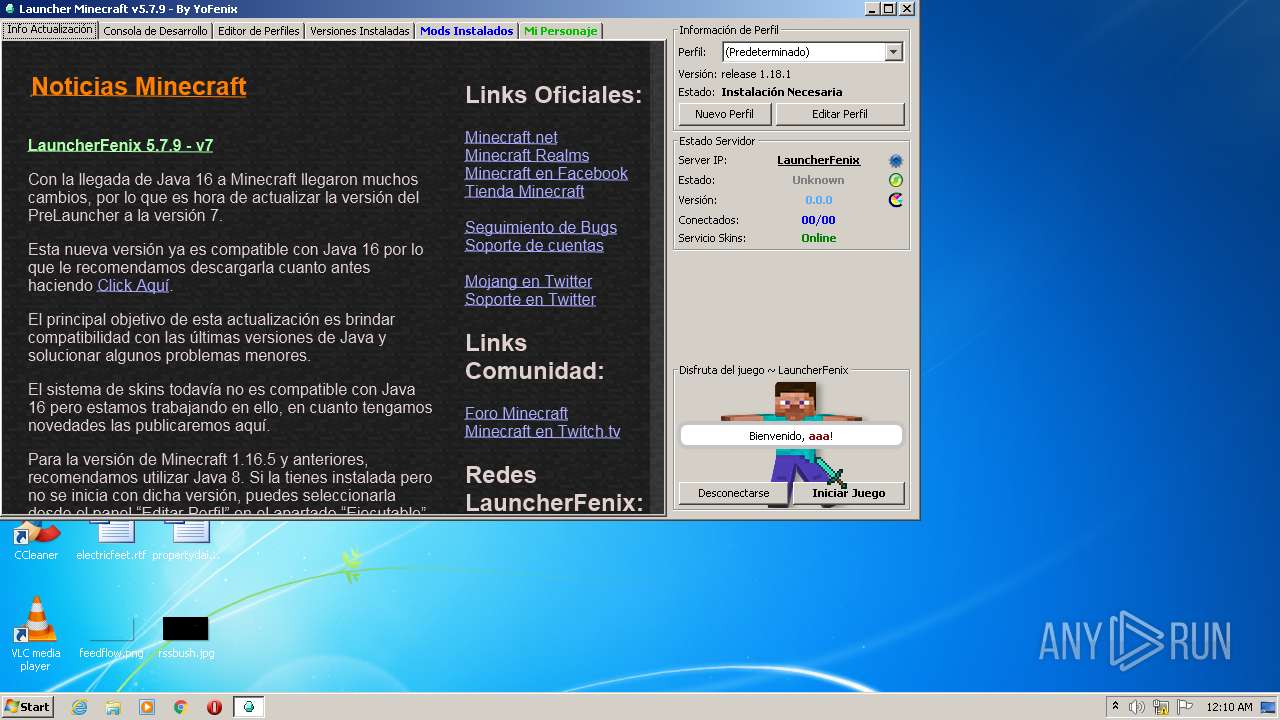This screenshot has width=1280, height=720.
Task: Open Action Center flag icon
Action: 1183,707
